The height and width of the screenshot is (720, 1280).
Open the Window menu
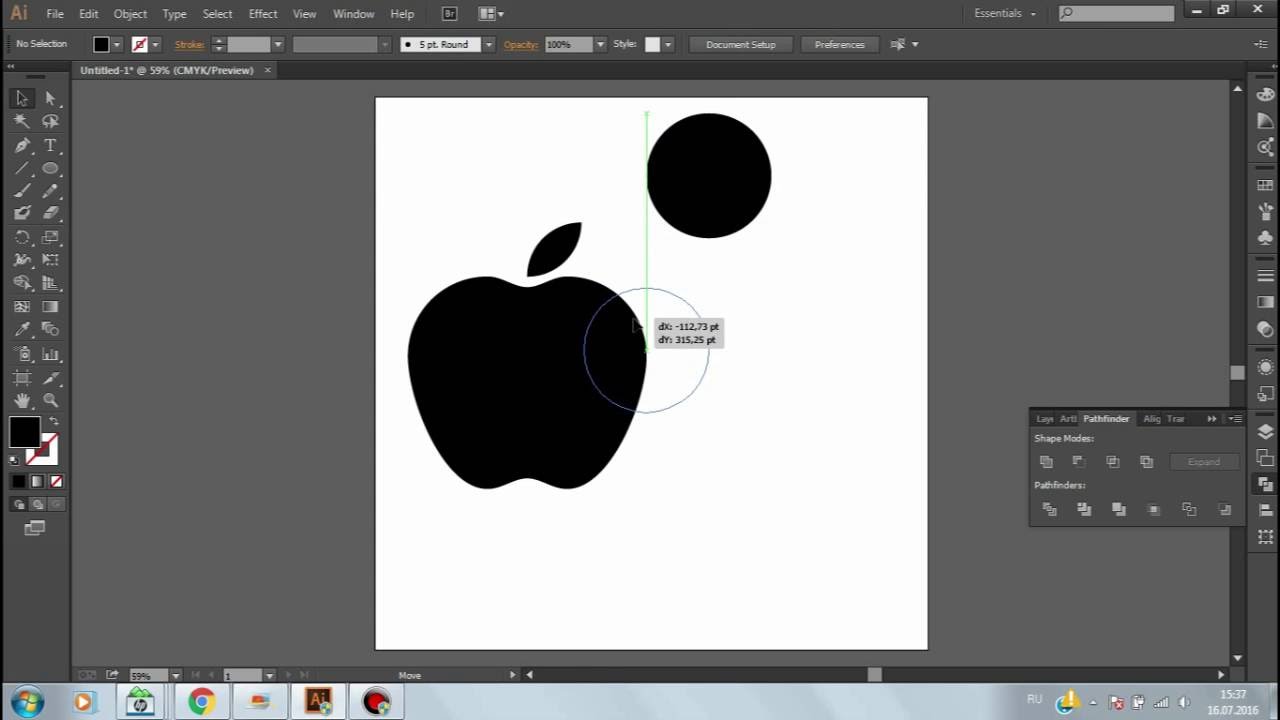coord(353,14)
